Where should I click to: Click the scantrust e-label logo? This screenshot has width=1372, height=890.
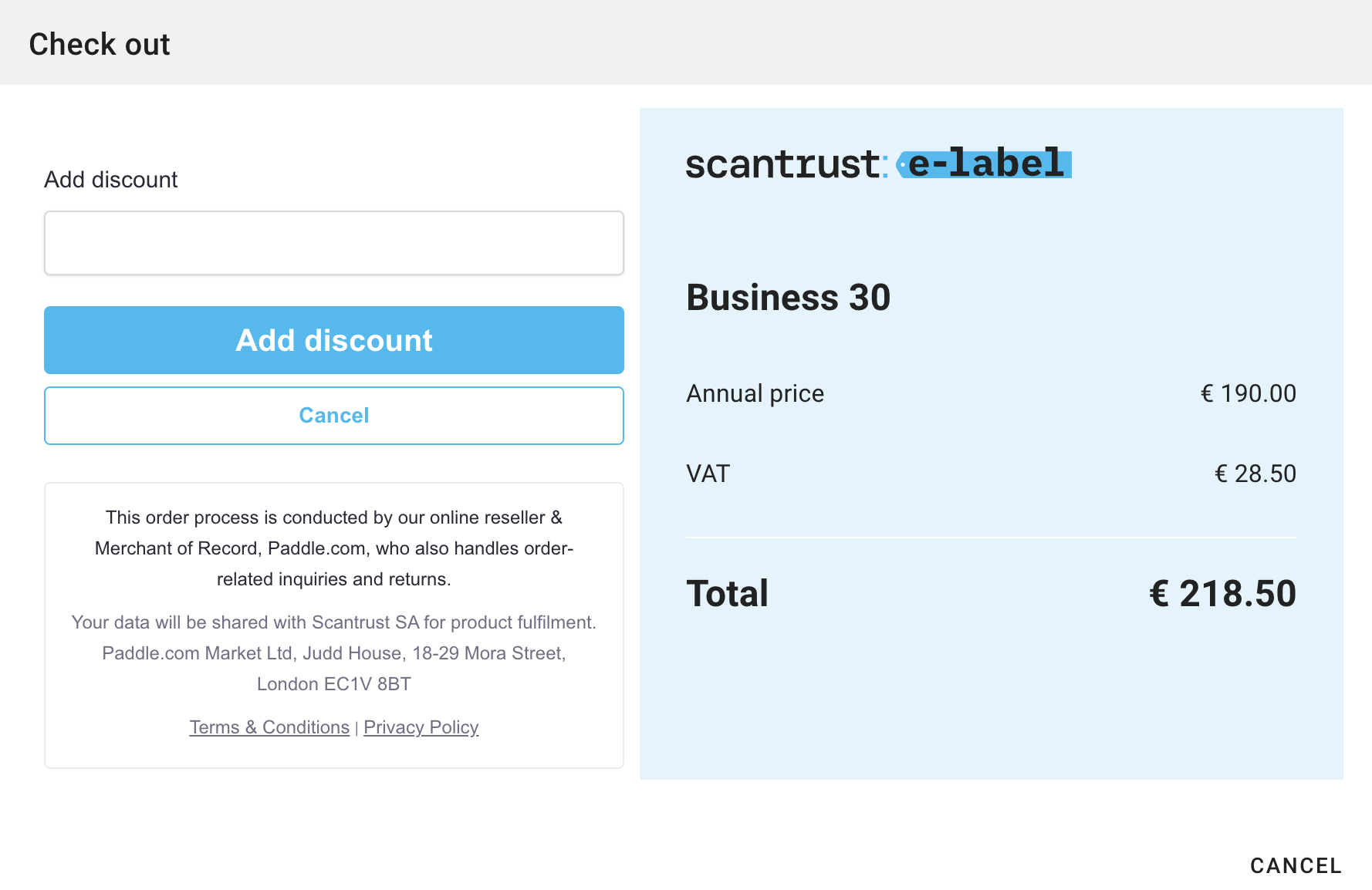tap(877, 163)
